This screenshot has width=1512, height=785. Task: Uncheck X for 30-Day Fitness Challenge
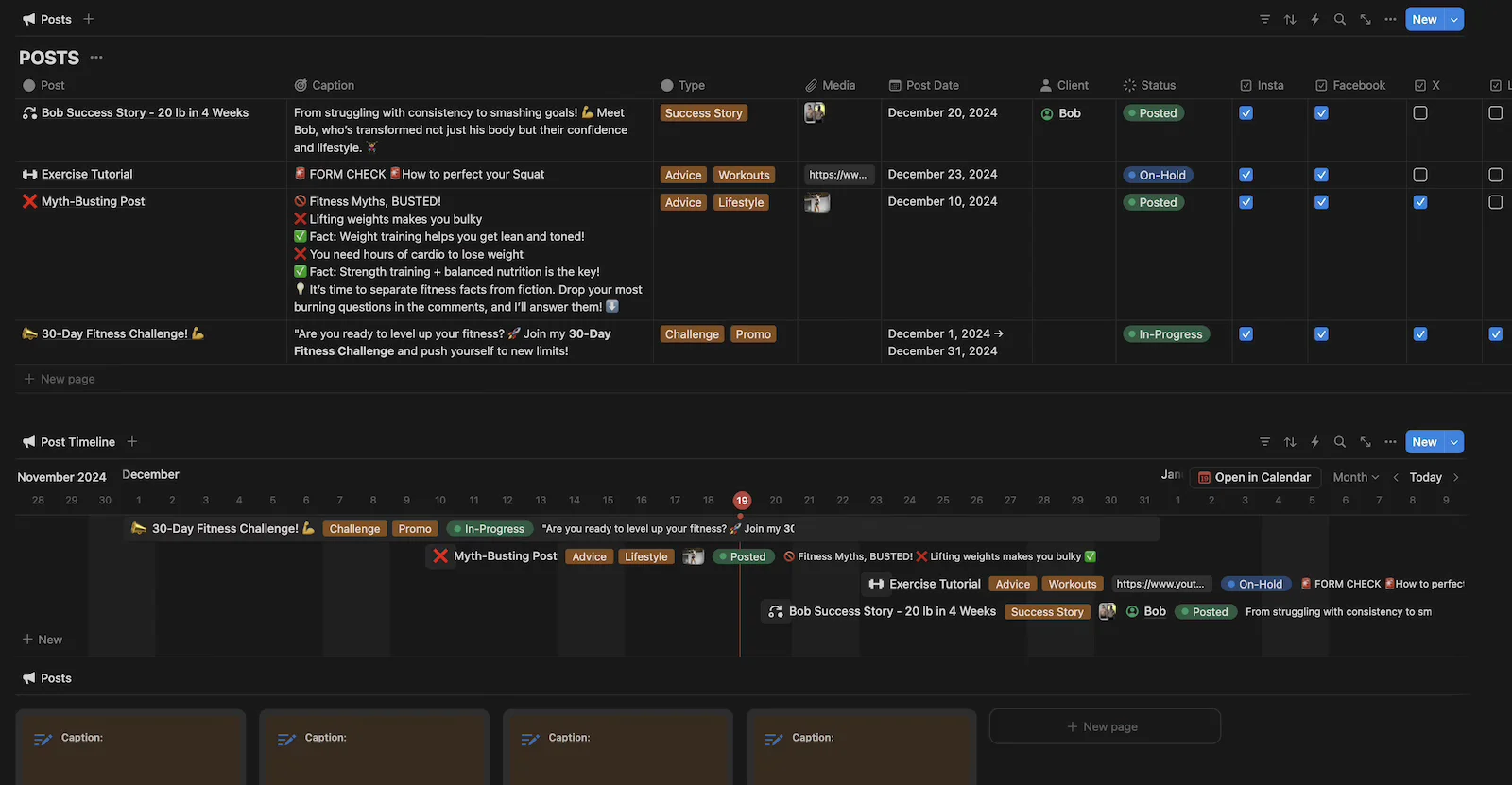[1420, 333]
